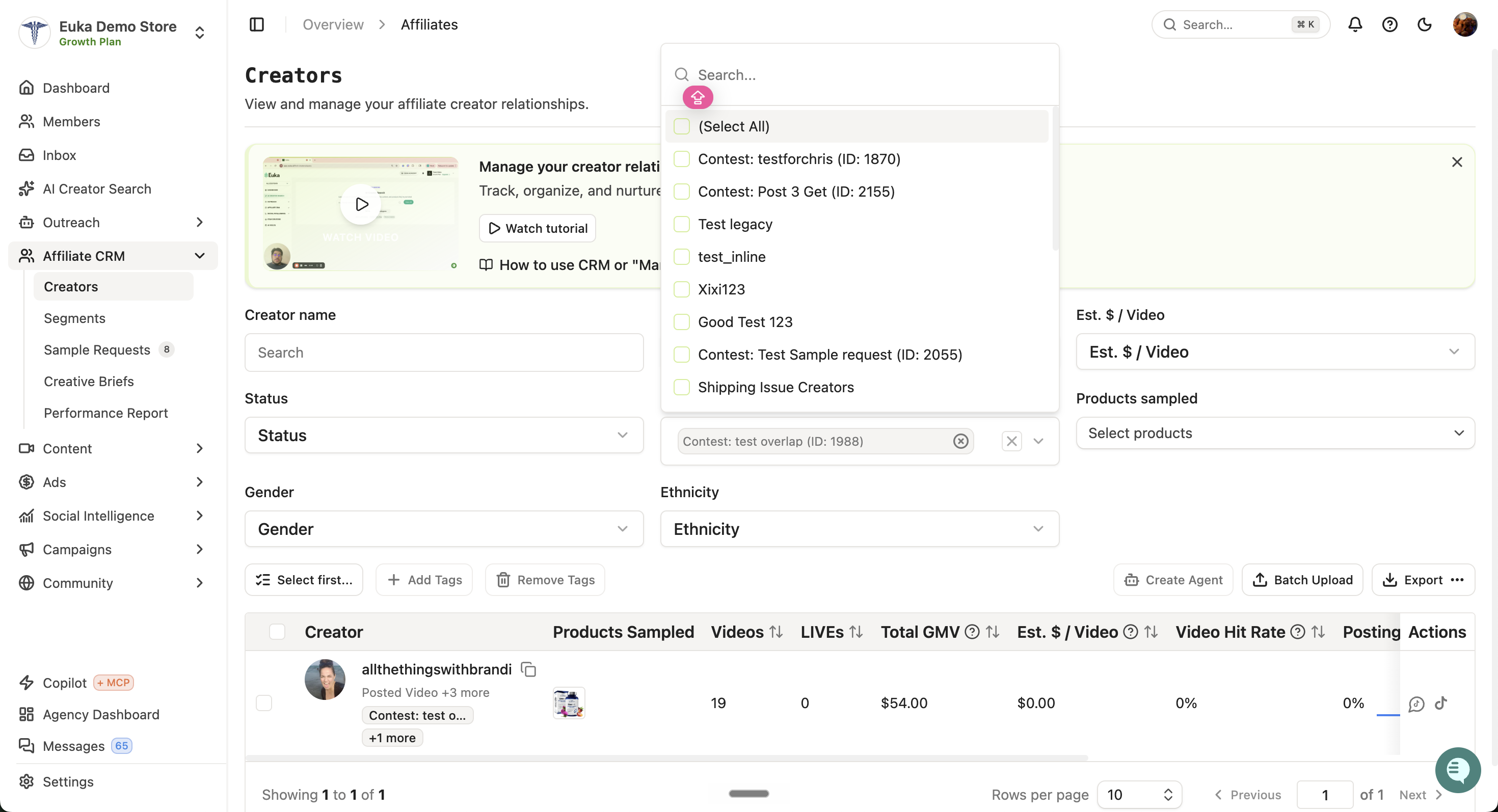Open chat icon in Actions column
This screenshot has height=812, width=1498.
[x=1416, y=704]
